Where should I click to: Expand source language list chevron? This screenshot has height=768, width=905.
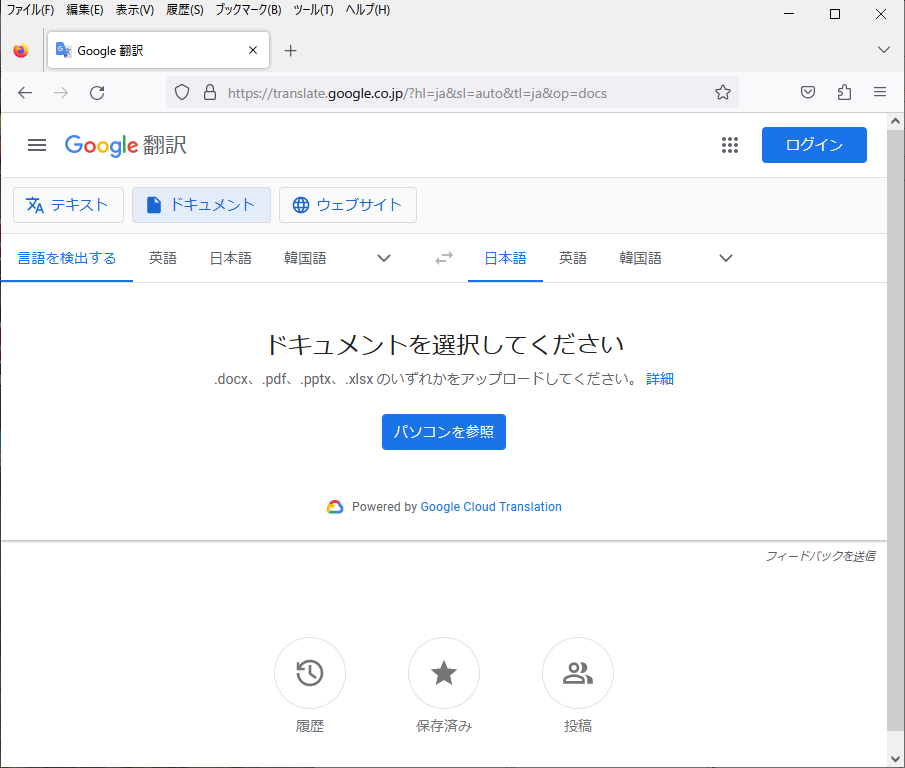click(384, 258)
